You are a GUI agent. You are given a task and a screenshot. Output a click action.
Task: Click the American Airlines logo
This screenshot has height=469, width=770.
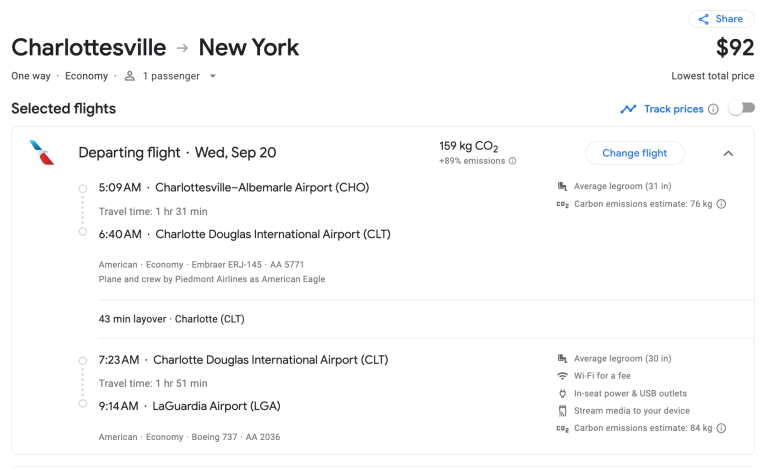[x=42, y=153]
